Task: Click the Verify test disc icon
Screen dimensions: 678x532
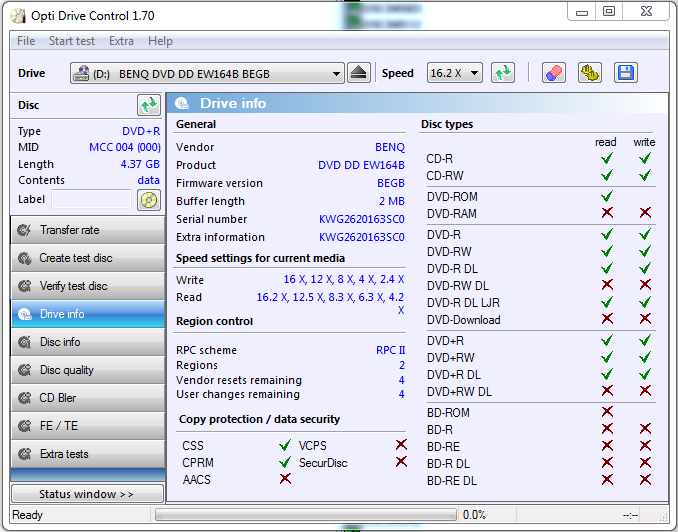Action: coord(24,286)
